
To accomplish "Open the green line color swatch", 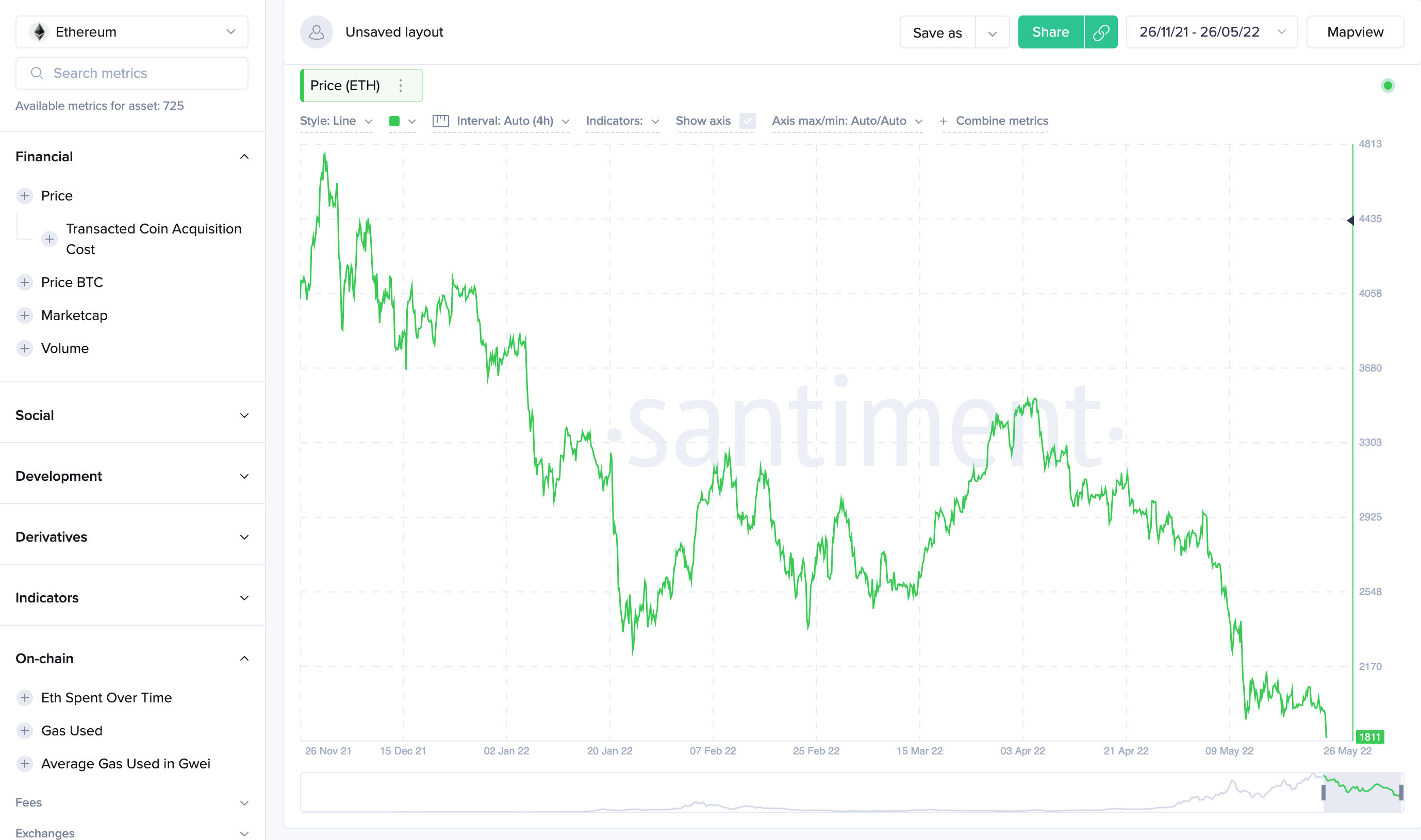I will tap(395, 121).
